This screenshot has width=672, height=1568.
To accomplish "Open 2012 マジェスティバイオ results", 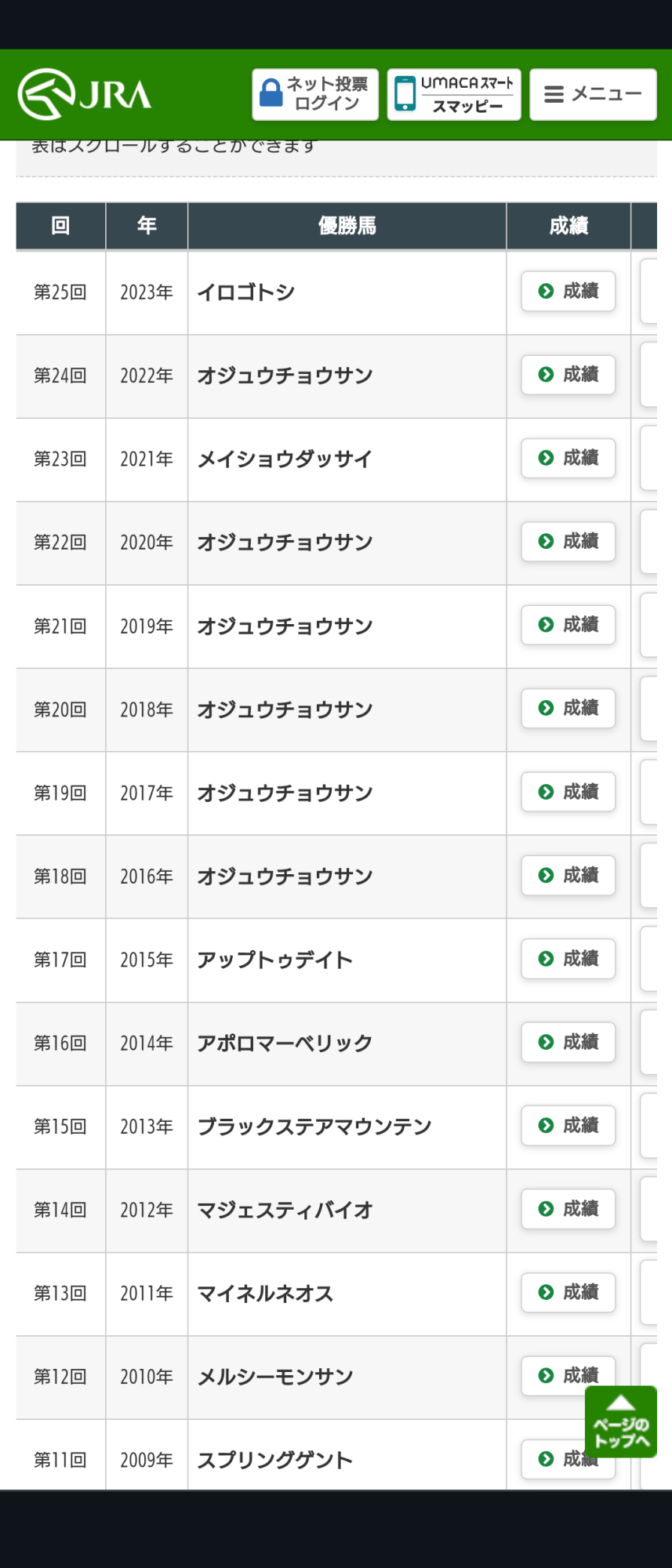I will pyautogui.click(x=568, y=1209).
